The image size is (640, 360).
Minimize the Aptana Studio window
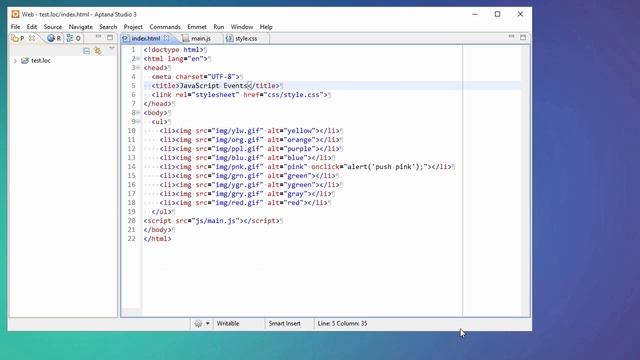pyautogui.click(x=475, y=14)
